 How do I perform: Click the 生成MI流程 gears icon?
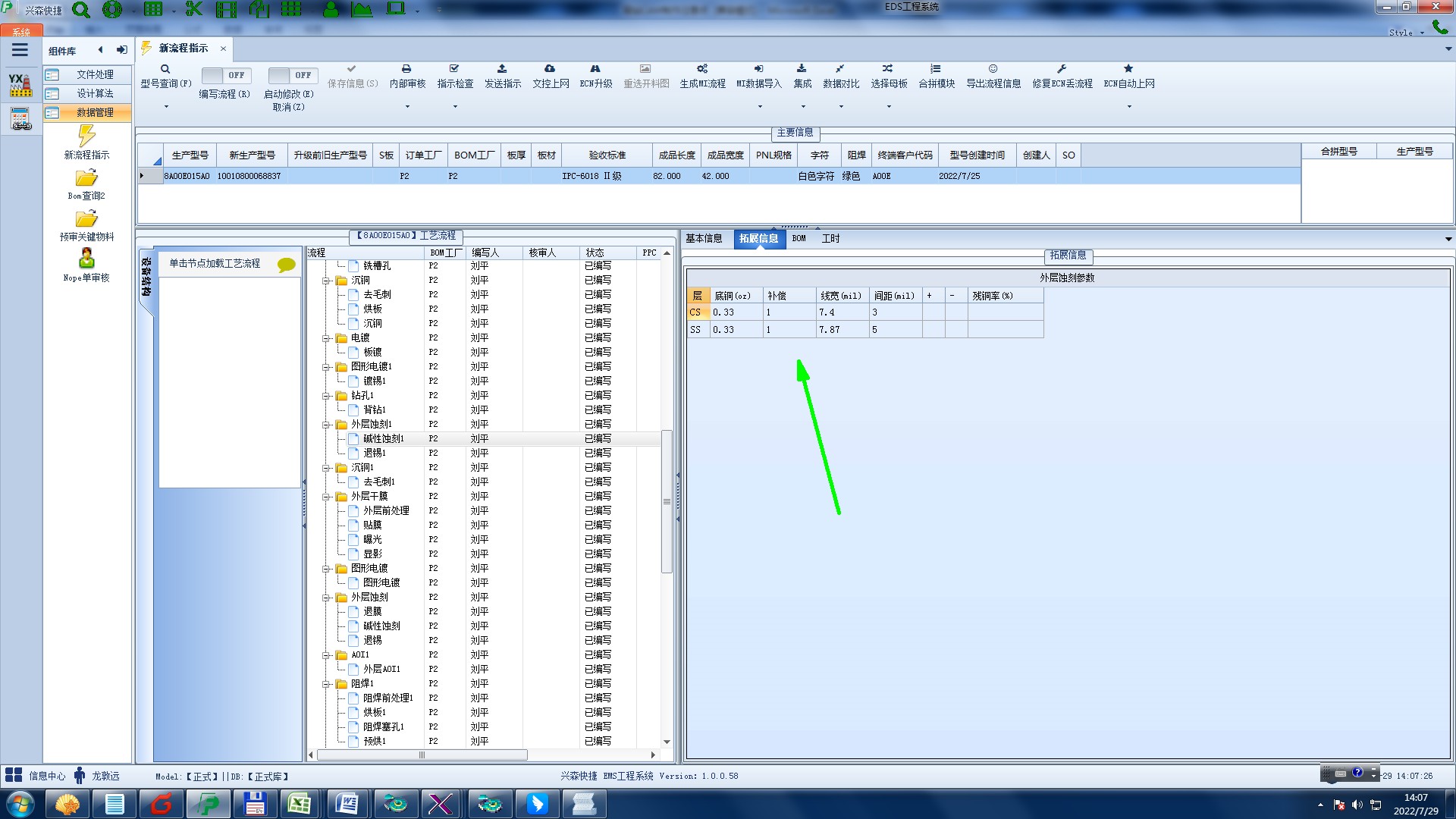pos(702,69)
